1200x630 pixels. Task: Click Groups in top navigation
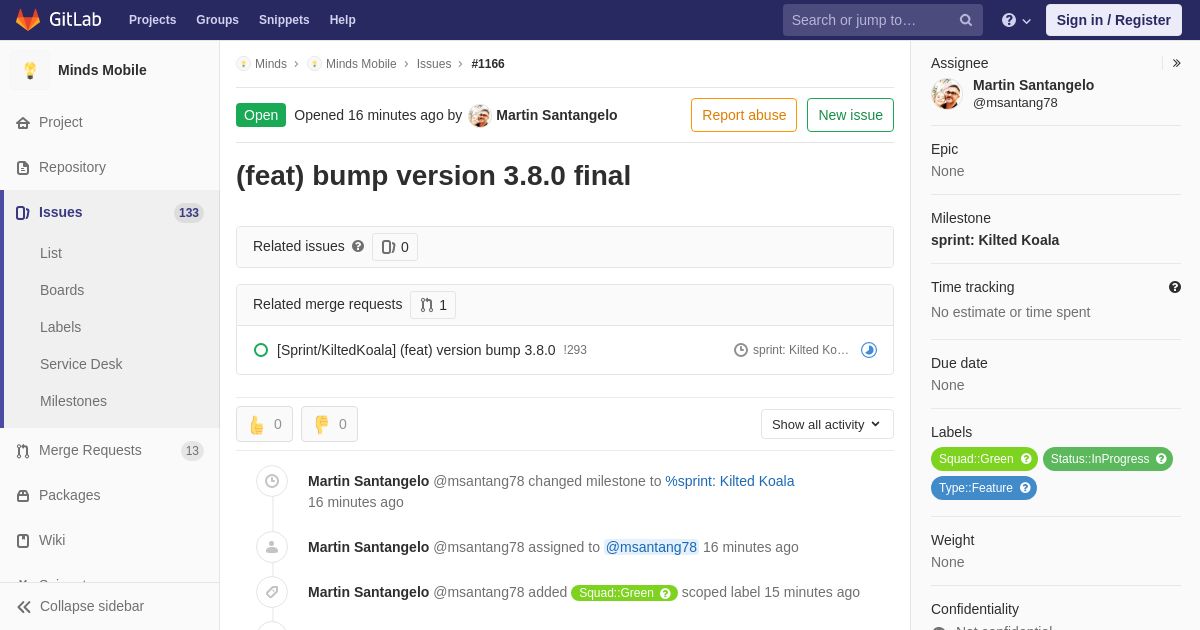[x=217, y=20]
